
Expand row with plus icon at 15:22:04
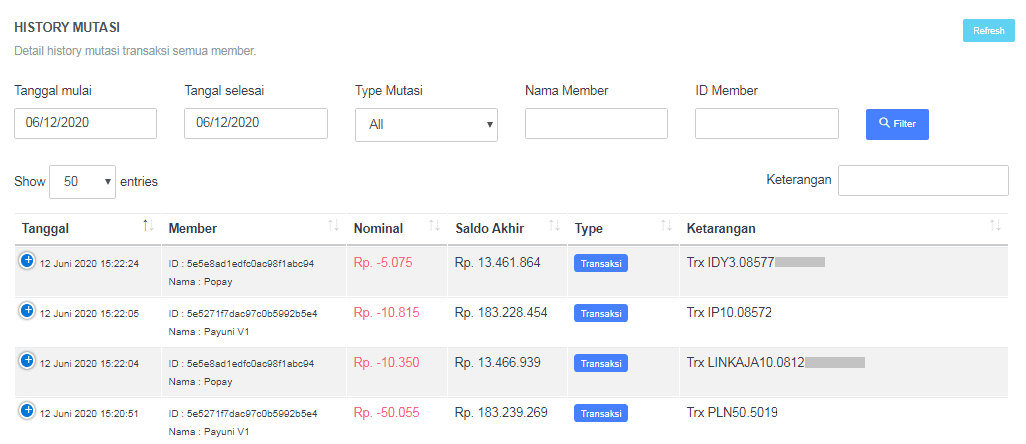[28, 359]
